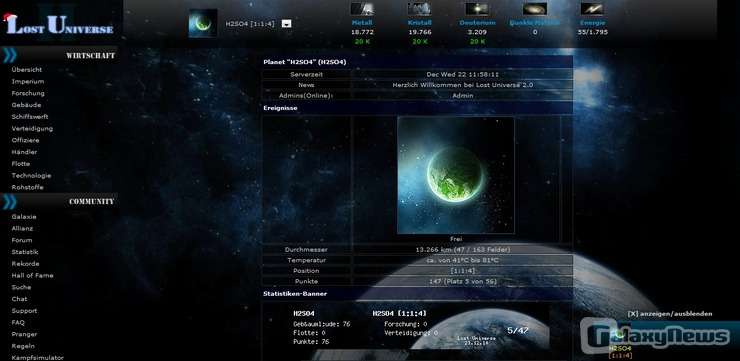The height and width of the screenshot is (361, 740).
Task: Open Technologie link
Action: [x=31, y=176]
